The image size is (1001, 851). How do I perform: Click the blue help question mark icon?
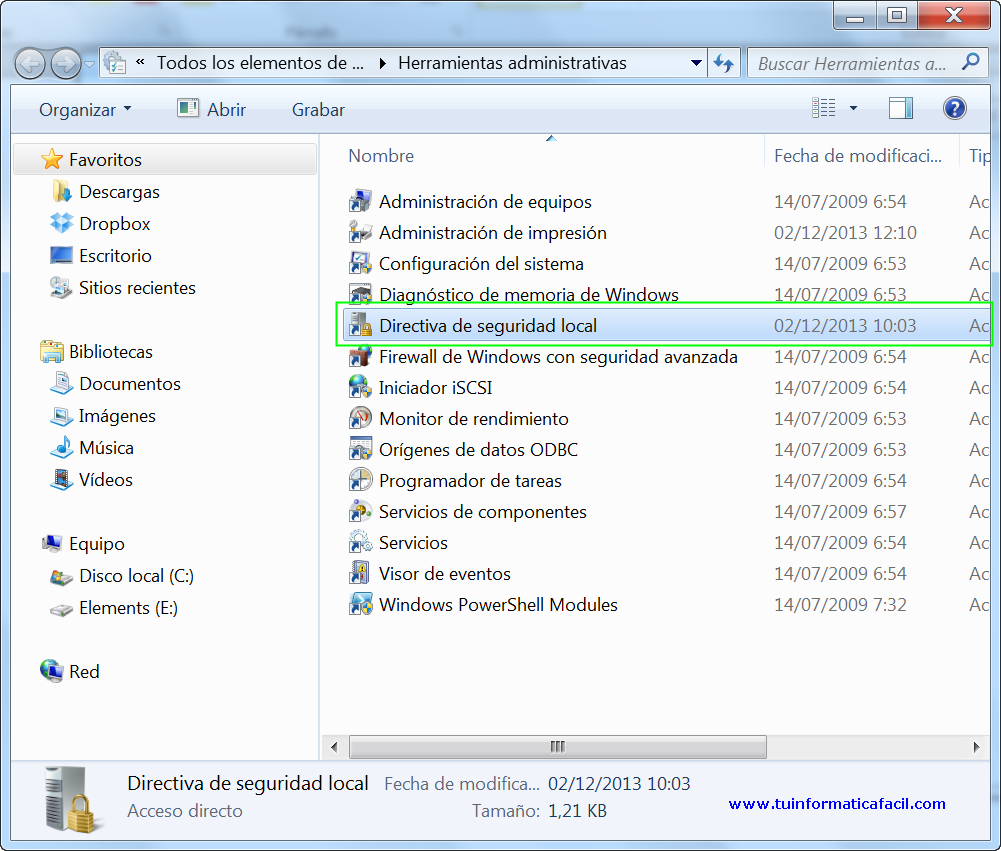click(x=954, y=109)
